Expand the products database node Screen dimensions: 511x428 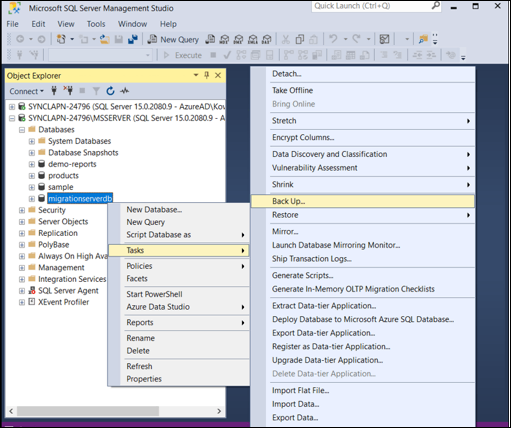coord(32,176)
